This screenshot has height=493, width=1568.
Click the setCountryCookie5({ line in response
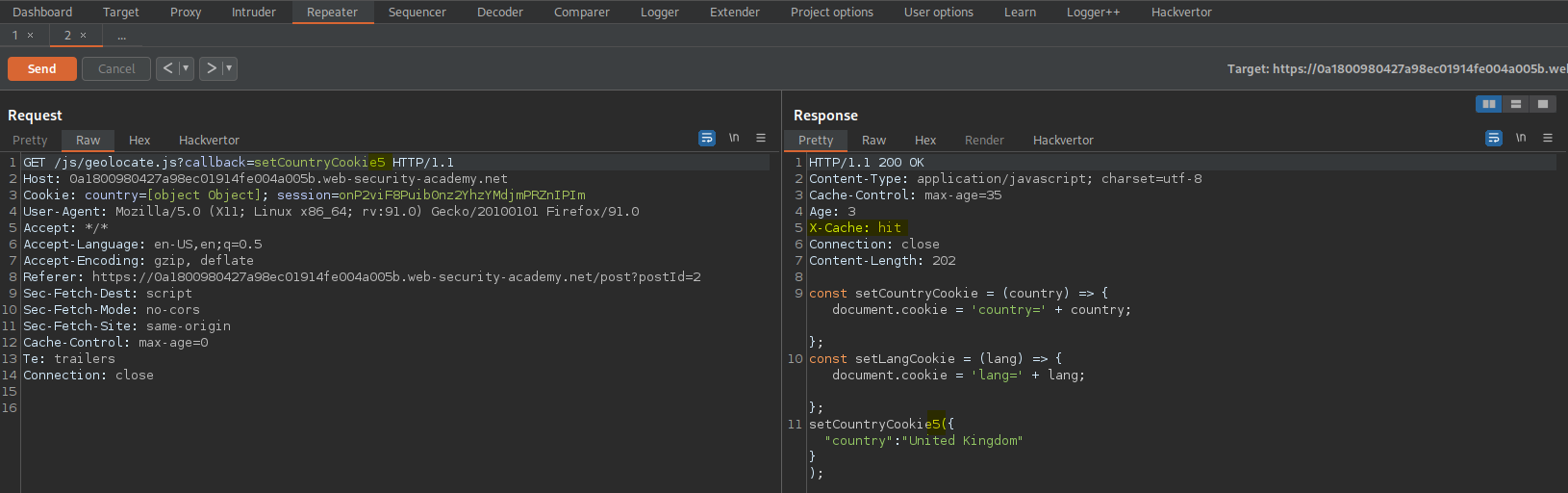point(881,425)
